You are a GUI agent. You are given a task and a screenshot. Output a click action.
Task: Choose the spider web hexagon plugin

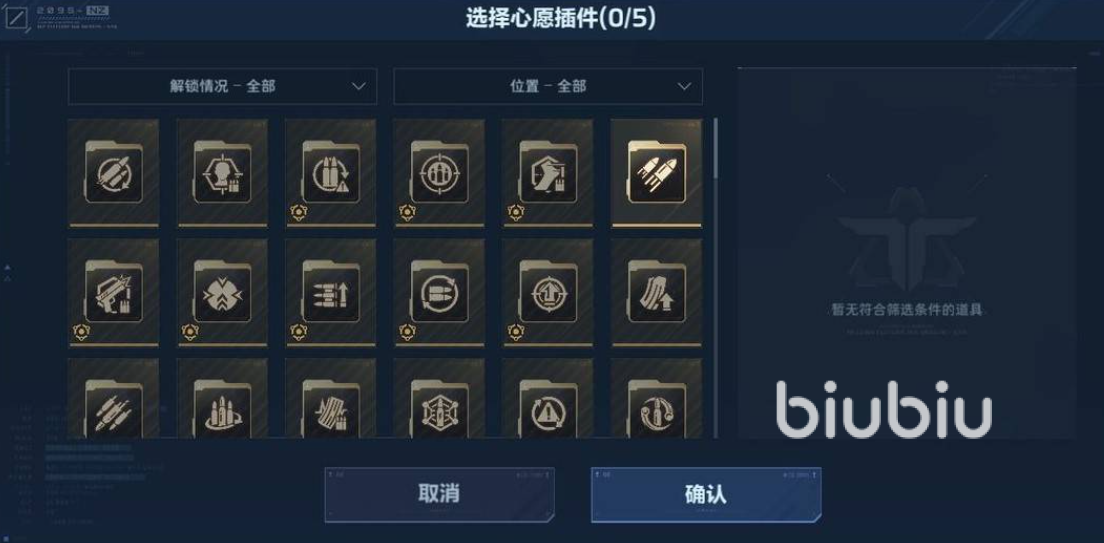point(439,399)
